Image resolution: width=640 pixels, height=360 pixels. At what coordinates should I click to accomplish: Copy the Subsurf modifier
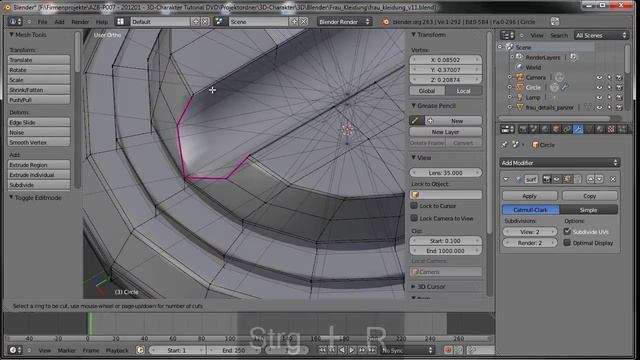pyautogui.click(x=589, y=196)
